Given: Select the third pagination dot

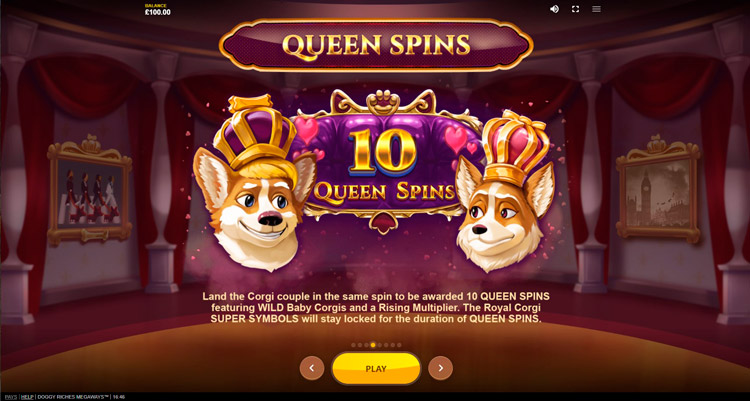Looking at the screenshot, I should (x=366, y=345).
